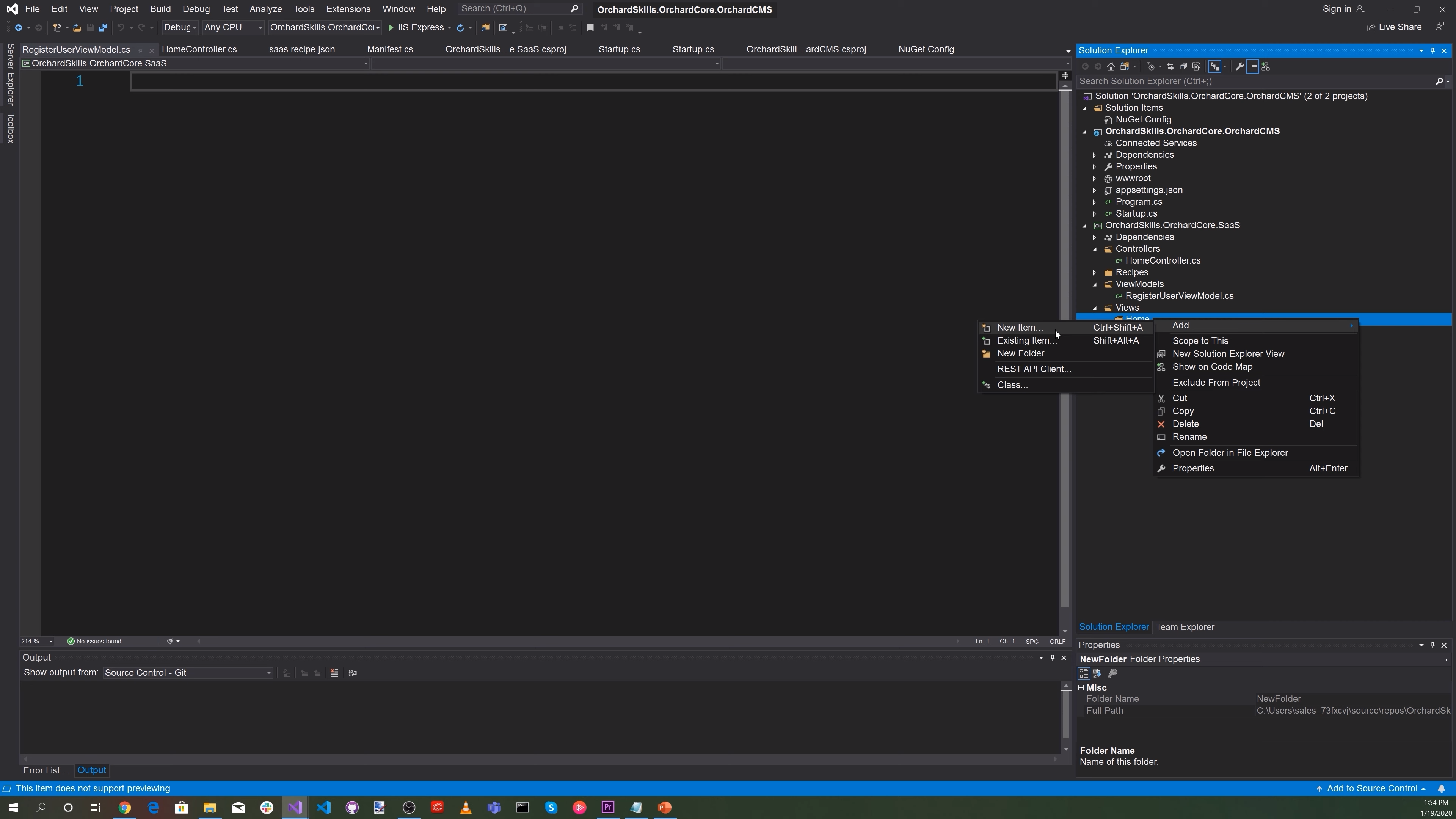Click the Switch Views icon in Solution Explorer

pyautogui.click(x=1124, y=67)
